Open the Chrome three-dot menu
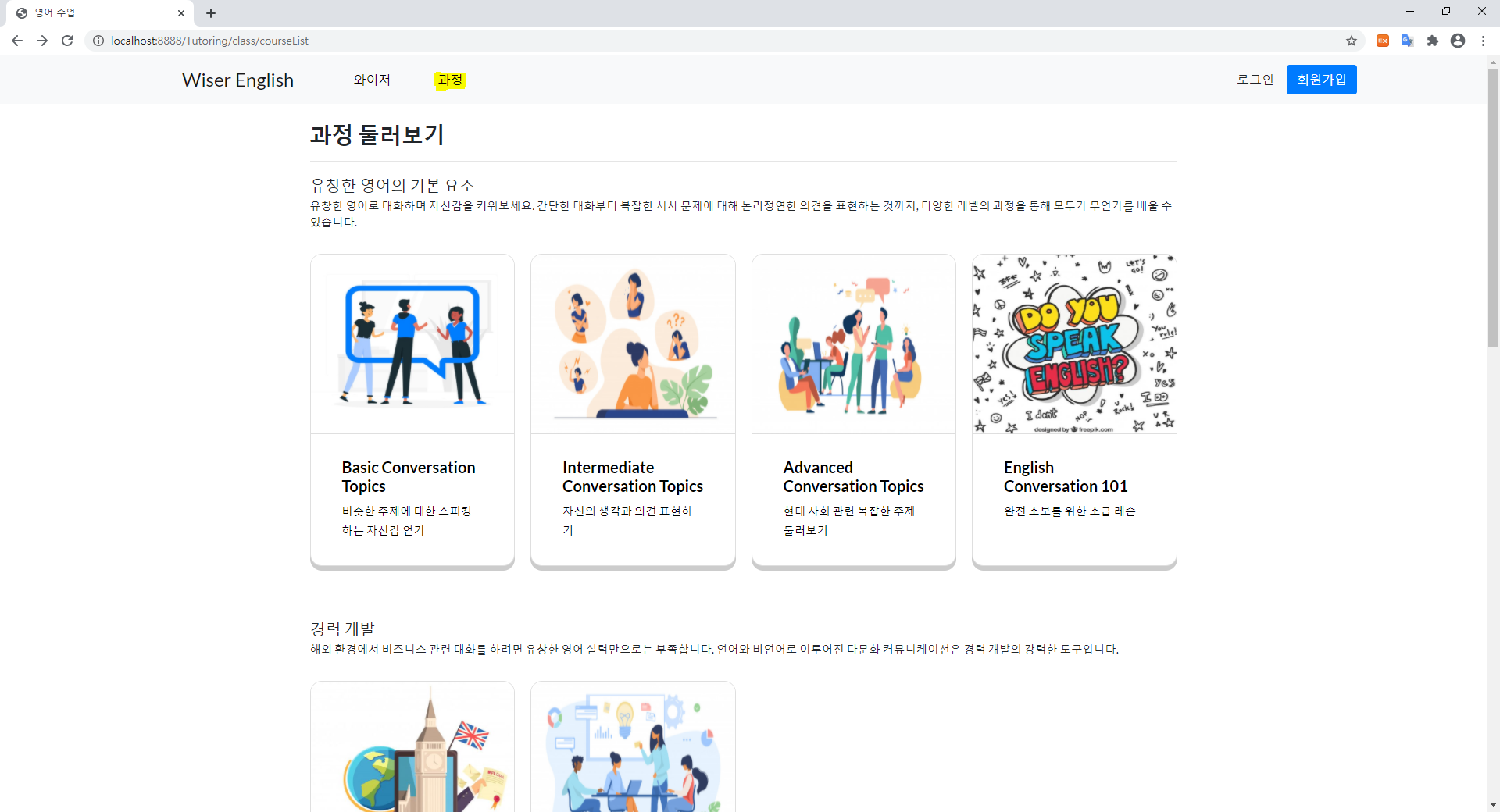This screenshot has width=1500, height=812. (x=1483, y=41)
